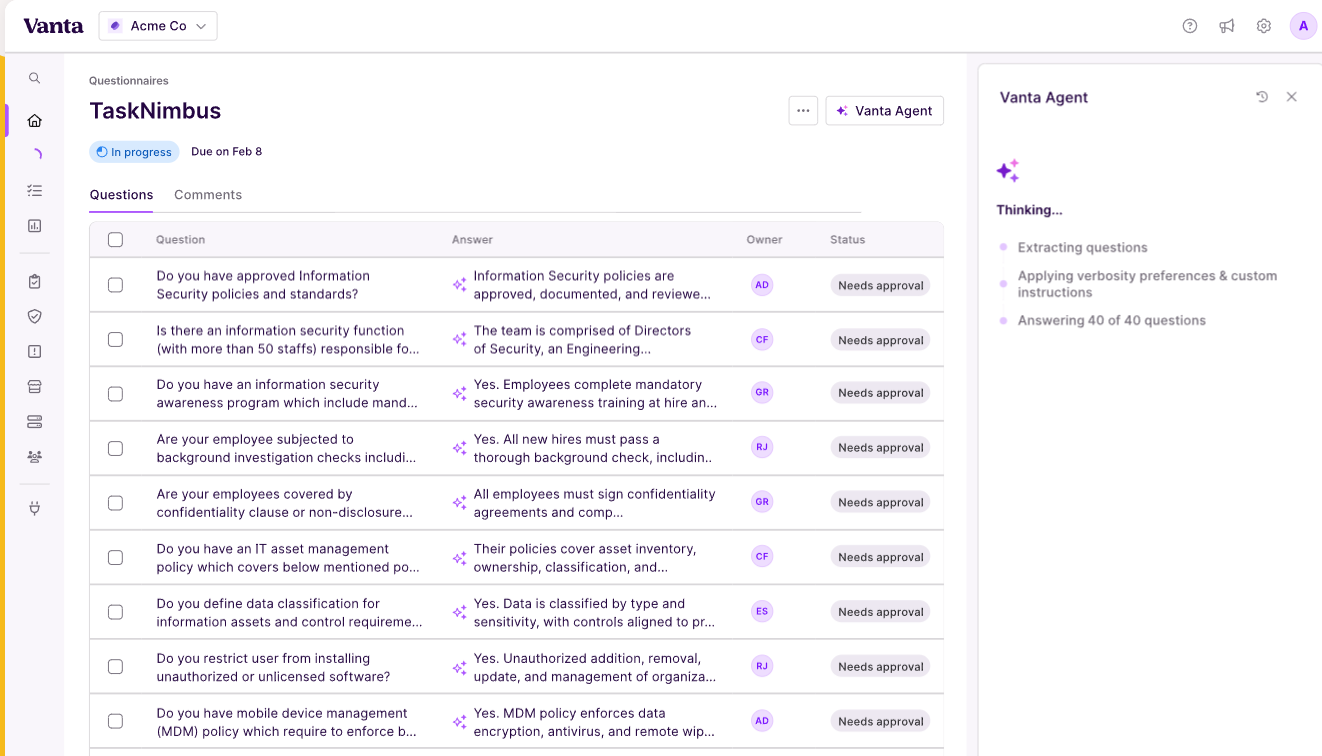
Task: Open answer 'The team is comprised of Directors'
Action: tap(582, 340)
